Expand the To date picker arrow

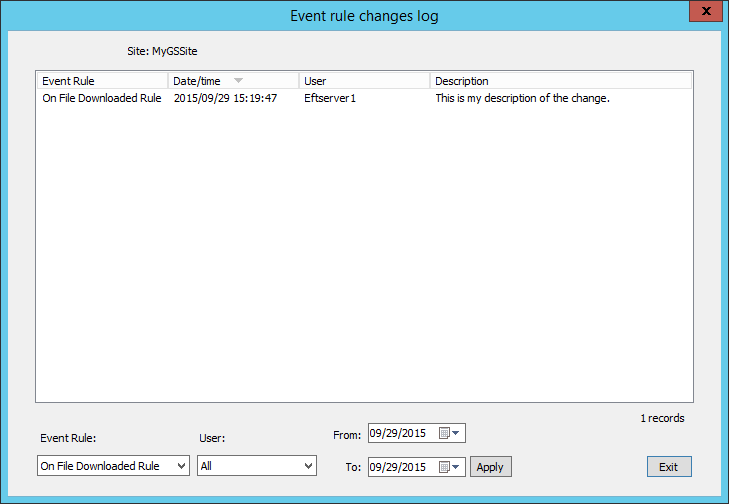457,467
